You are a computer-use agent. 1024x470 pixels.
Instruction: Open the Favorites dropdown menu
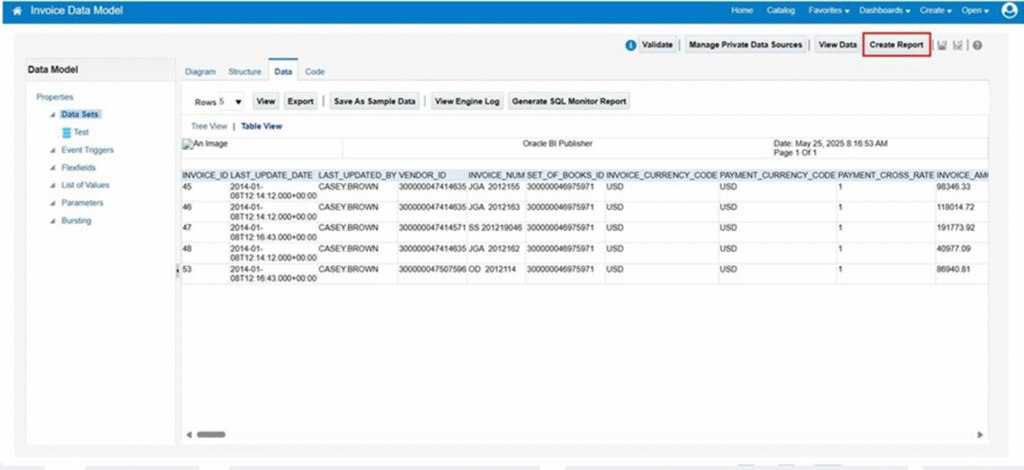coord(829,10)
